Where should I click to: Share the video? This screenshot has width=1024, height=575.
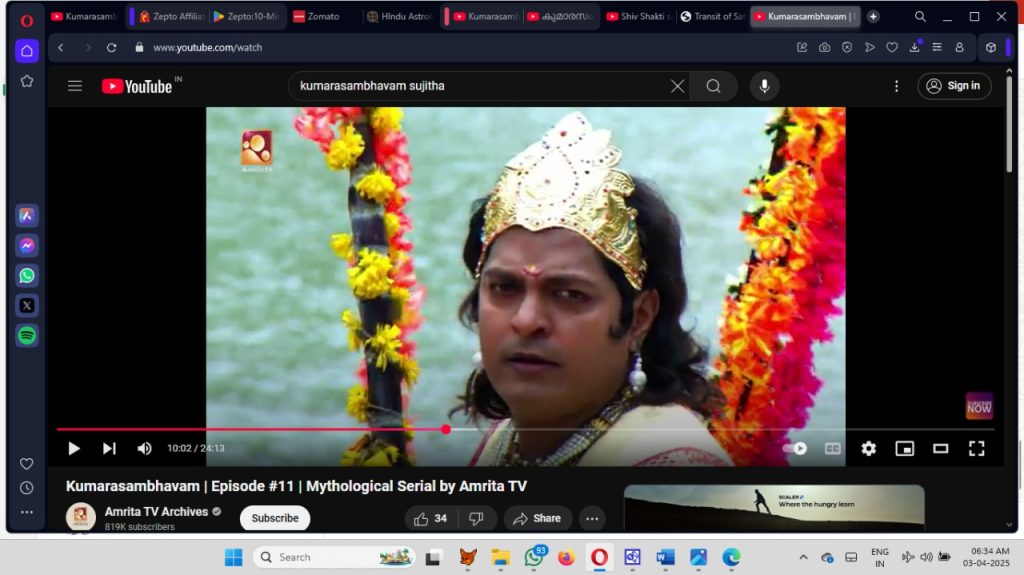(x=537, y=518)
